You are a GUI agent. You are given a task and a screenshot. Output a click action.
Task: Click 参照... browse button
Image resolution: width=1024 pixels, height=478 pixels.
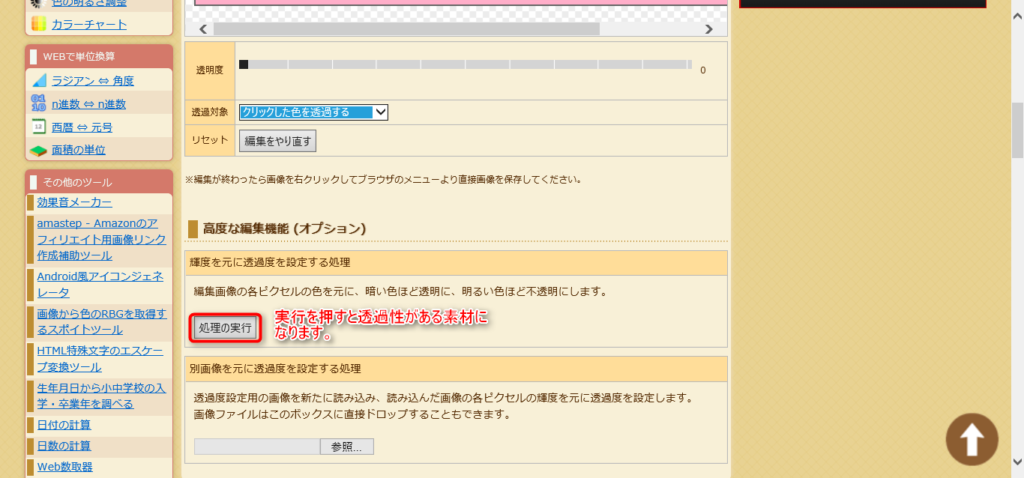347,447
